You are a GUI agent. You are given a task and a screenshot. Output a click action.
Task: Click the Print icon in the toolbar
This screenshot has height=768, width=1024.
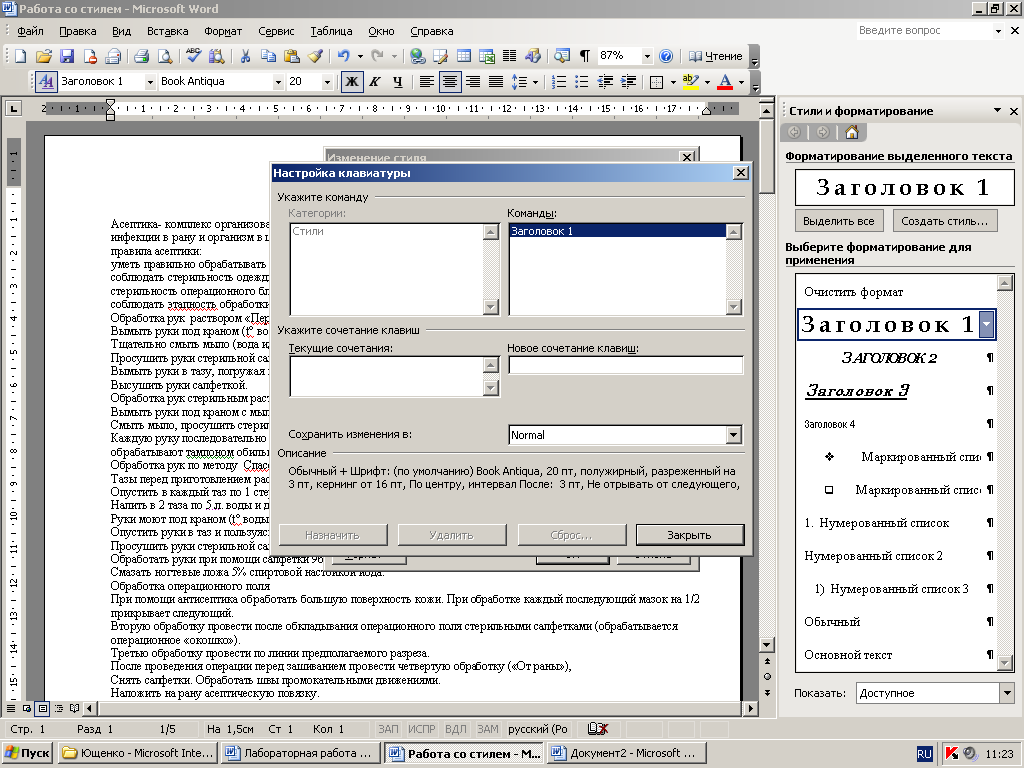[142, 56]
